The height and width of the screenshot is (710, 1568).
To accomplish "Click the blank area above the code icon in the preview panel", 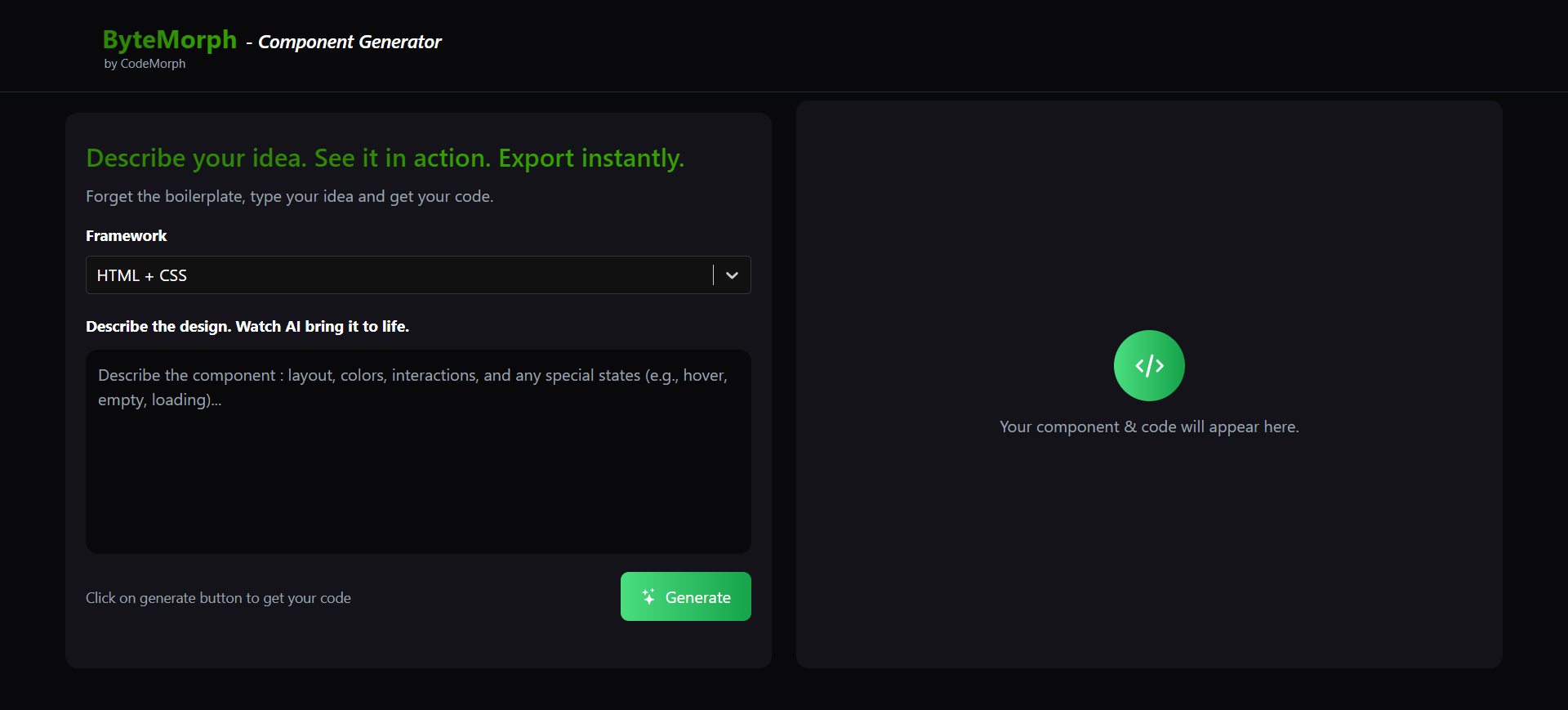I will tap(1149, 212).
